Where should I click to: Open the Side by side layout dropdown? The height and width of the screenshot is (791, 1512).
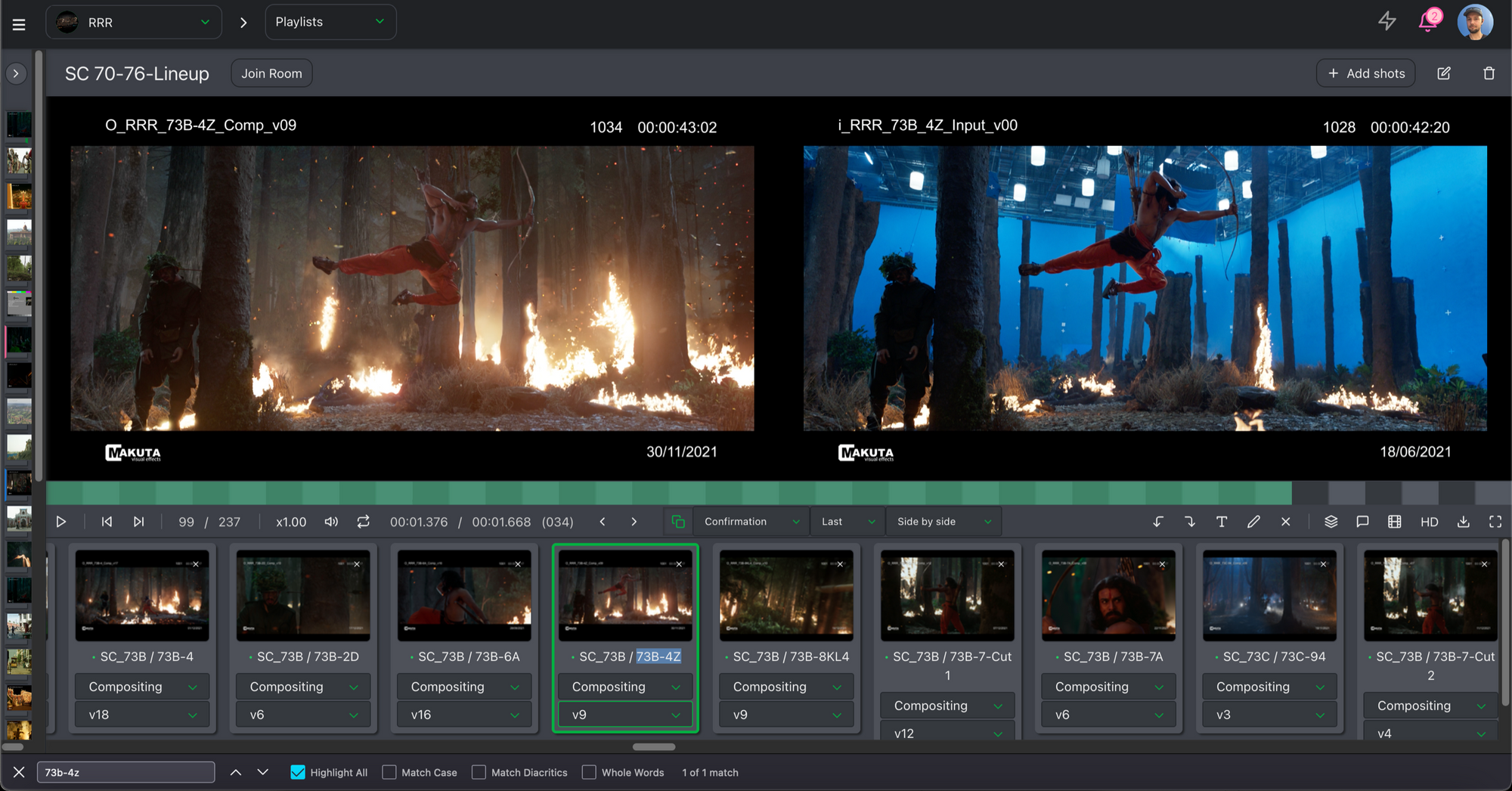[943, 522]
